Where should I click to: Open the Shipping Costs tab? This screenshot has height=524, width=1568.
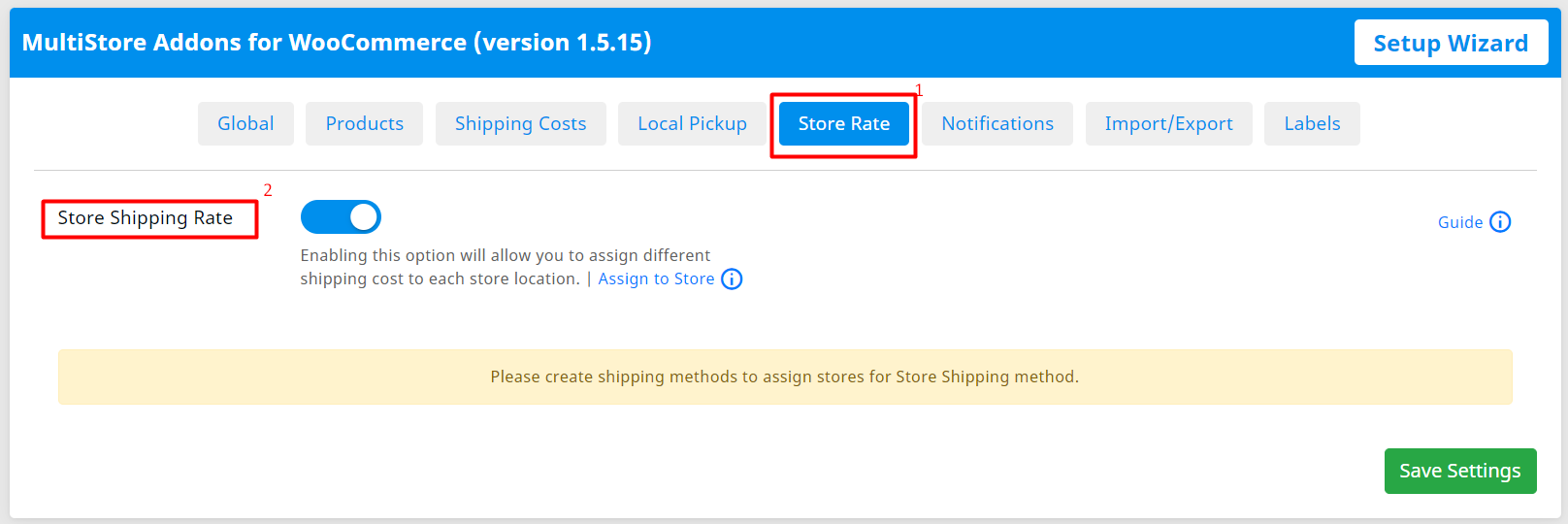[520, 123]
